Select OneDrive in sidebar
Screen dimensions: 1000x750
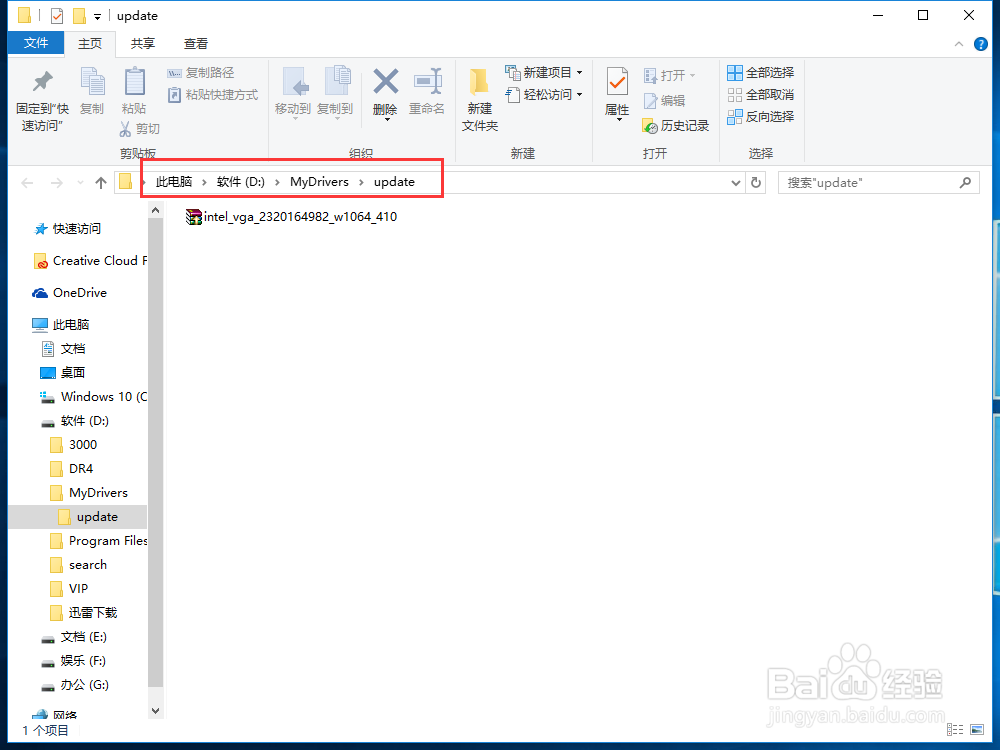tap(70, 293)
